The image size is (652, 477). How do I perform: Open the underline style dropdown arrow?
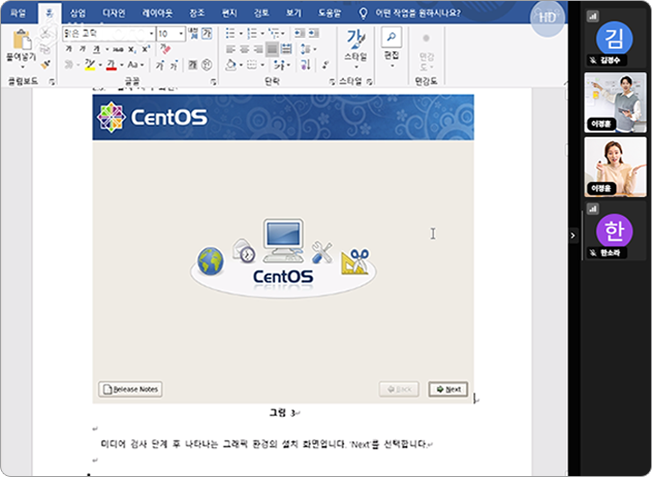pos(106,49)
